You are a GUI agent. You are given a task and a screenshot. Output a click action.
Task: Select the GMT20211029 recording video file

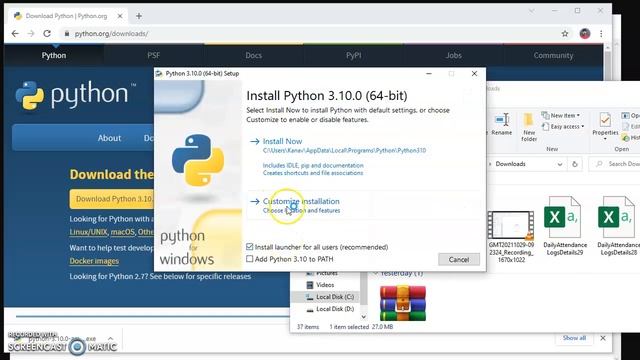pyautogui.click(x=511, y=236)
